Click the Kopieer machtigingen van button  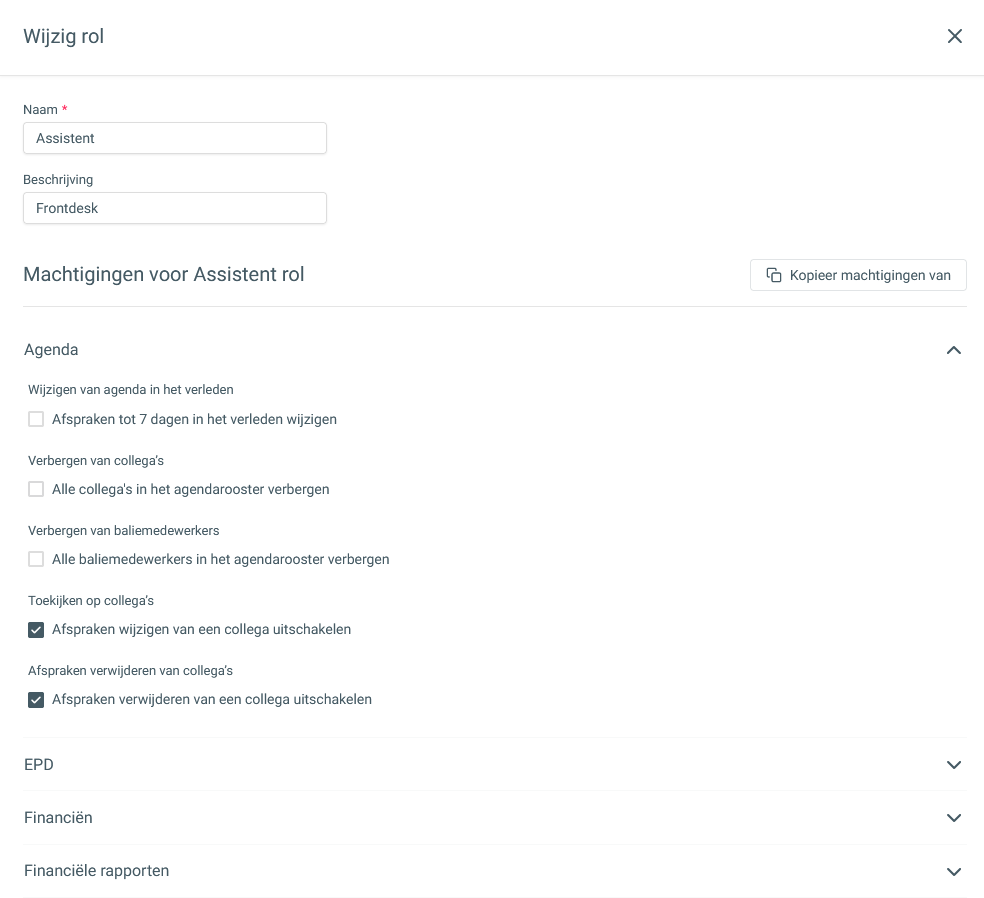click(858, 275)
